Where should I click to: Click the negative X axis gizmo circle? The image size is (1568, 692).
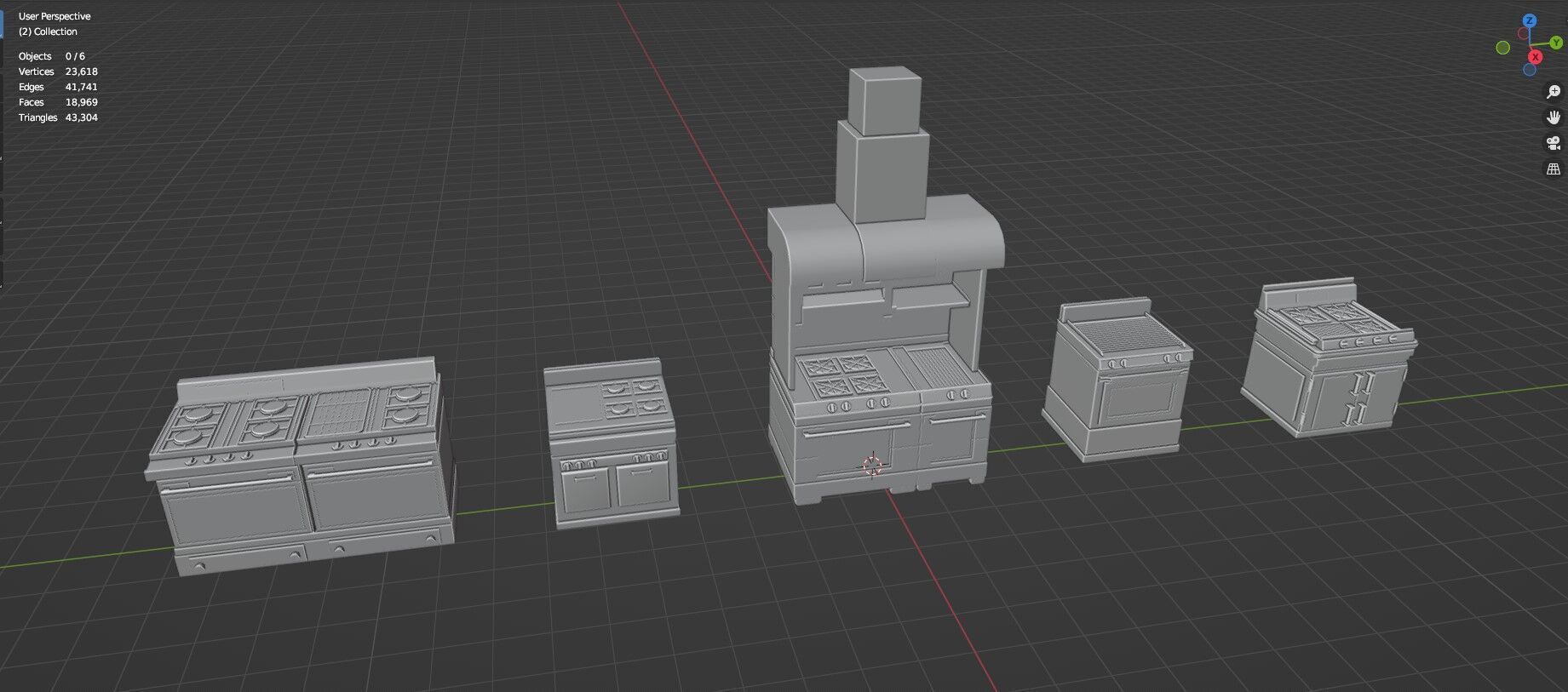[1525, 35]
